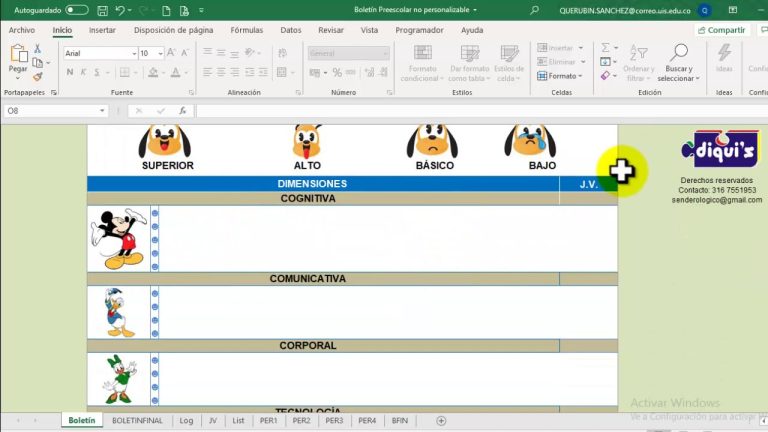This screenshot has height=432, width=768.
Task: Click inside the formula bar
Action: pos(482,111)
